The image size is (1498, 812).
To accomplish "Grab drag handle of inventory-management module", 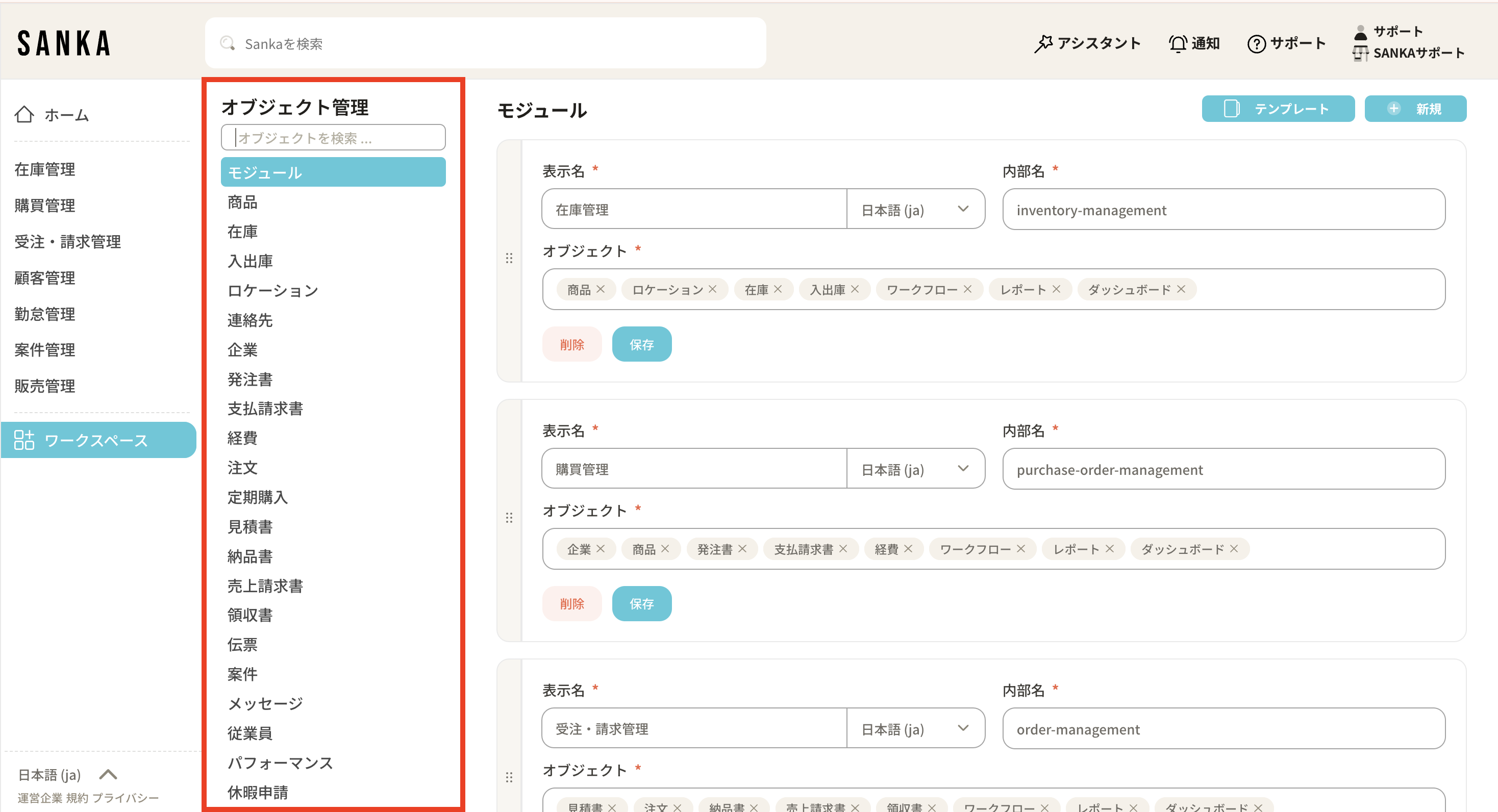I will click(x=509, y=258).
